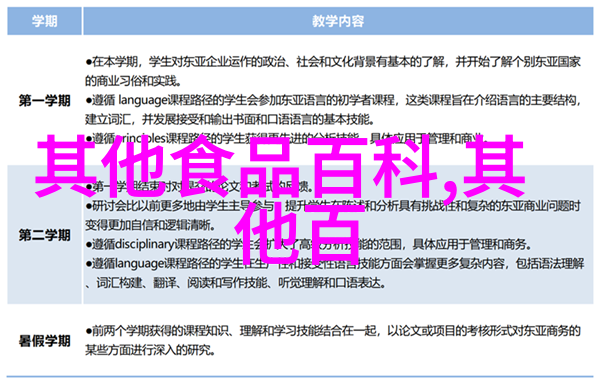Click the magenta 他百 overlay text
Screen dimensions: 600x384
(x=300, y=233)
